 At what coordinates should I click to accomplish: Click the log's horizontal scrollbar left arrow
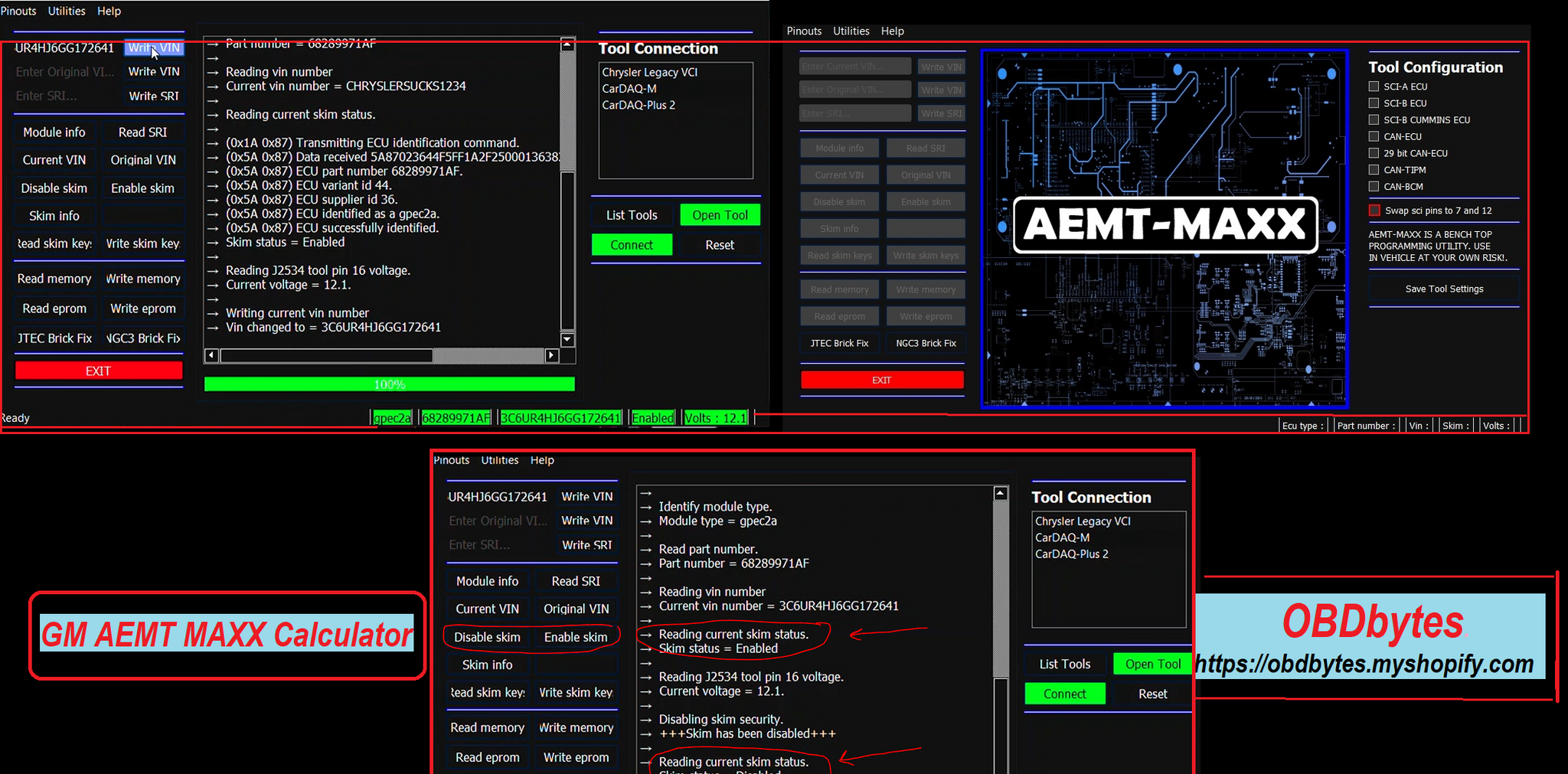point(212,355)
